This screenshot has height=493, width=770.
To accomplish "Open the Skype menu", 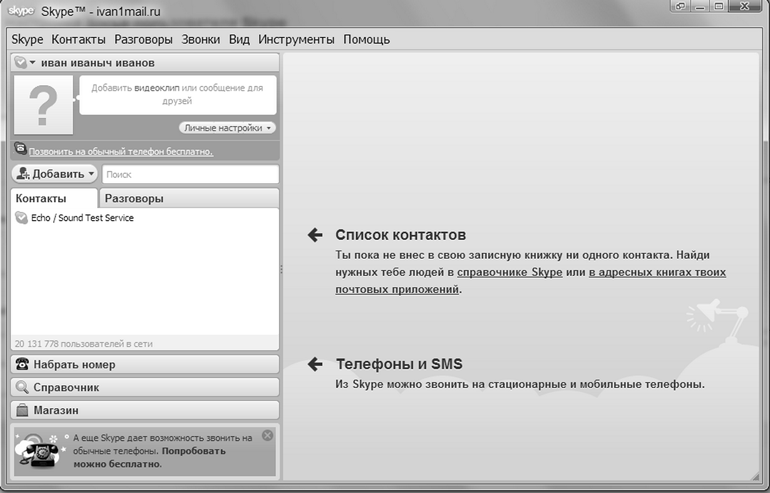I will pos(27,39).
